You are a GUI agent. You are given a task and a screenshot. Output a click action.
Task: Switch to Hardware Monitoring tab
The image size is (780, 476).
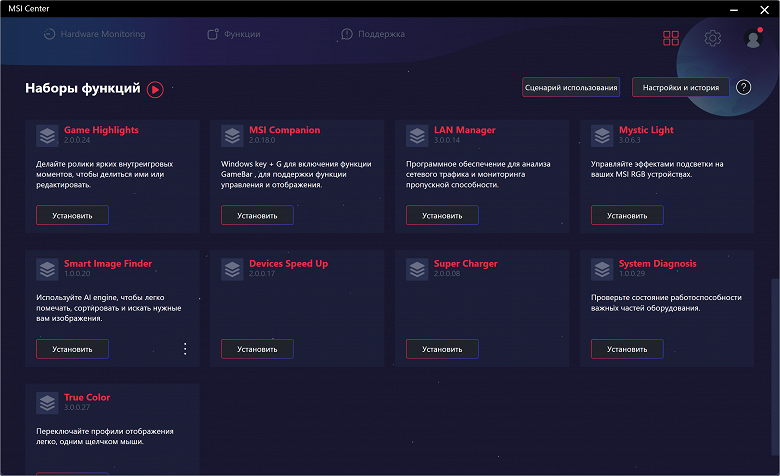[95, 34]
